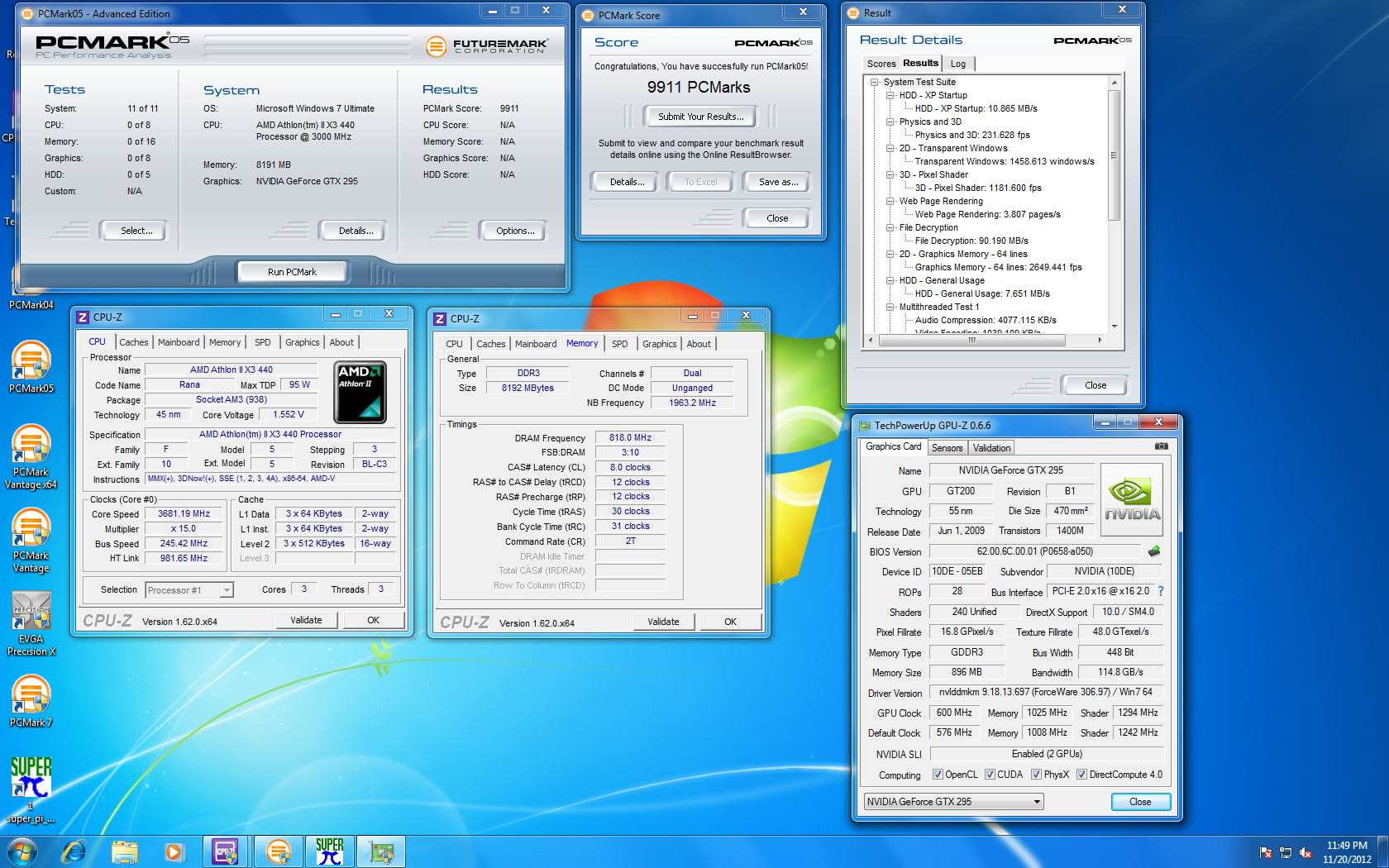Image resolution: width=1389 pixels, height=868 pixels.
Task: Take GPU-Z screenshot with camera icon
Action: click(1162, 446)
